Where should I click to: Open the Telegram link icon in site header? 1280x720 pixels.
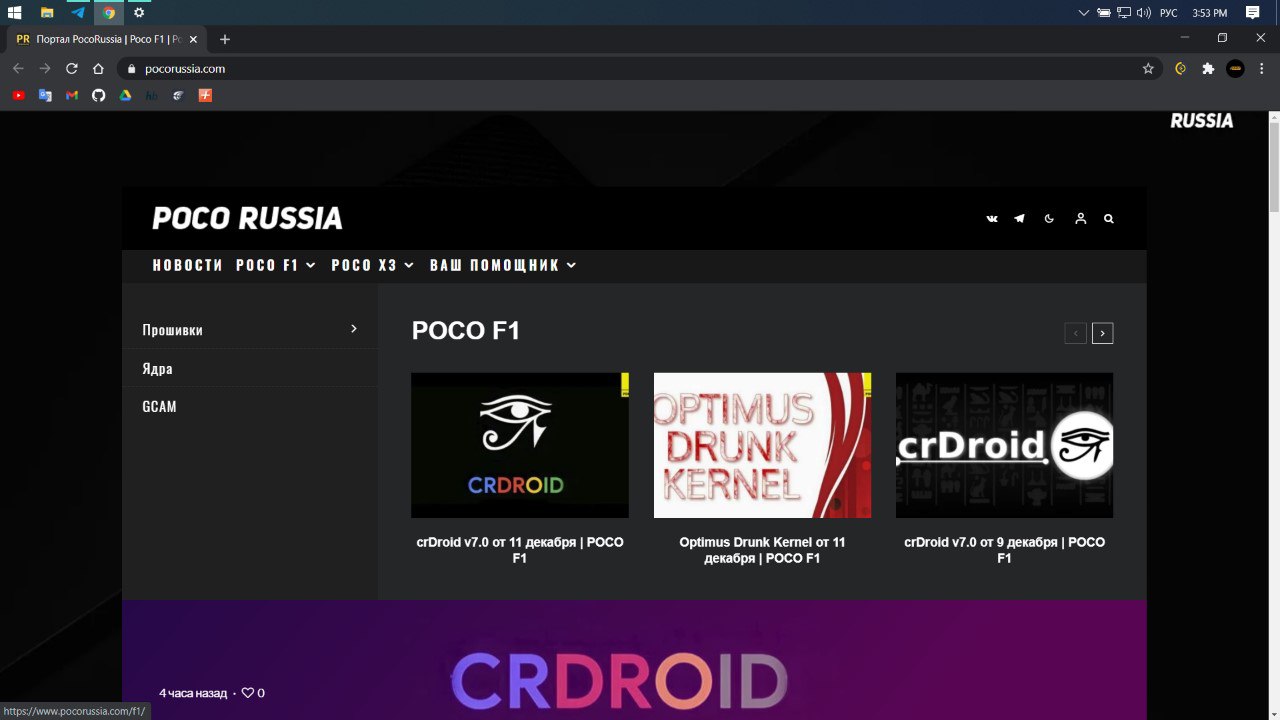tap(1019, 218)
